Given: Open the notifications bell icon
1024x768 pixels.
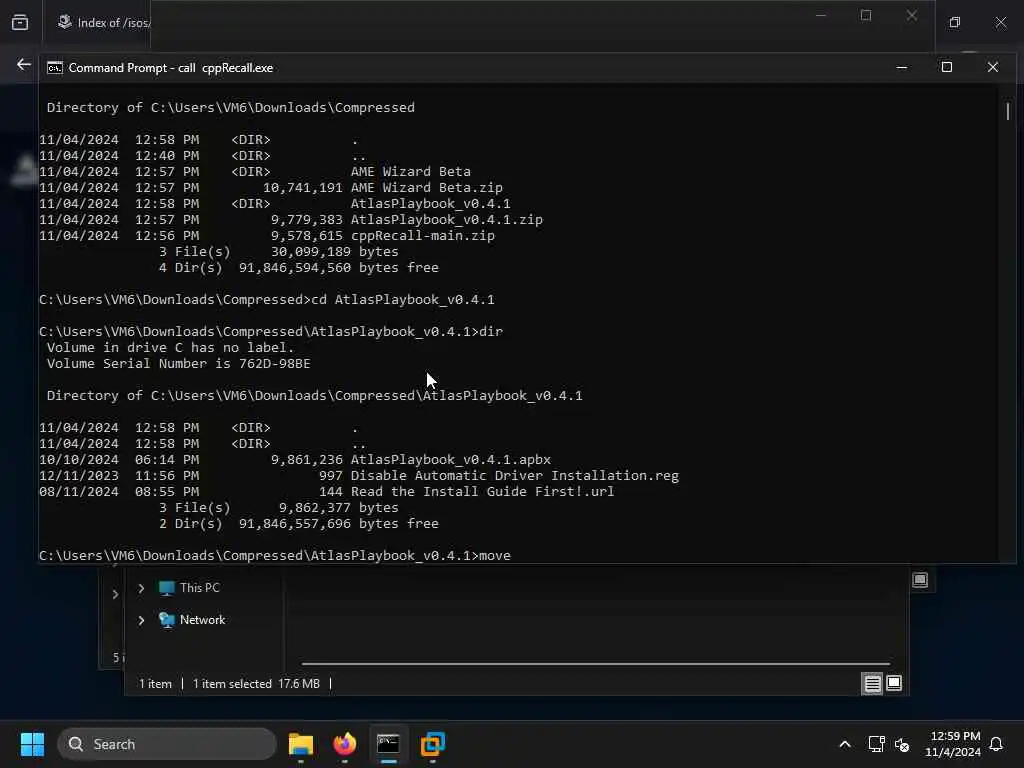Looking at the screenshot, I should pos(996,744).
